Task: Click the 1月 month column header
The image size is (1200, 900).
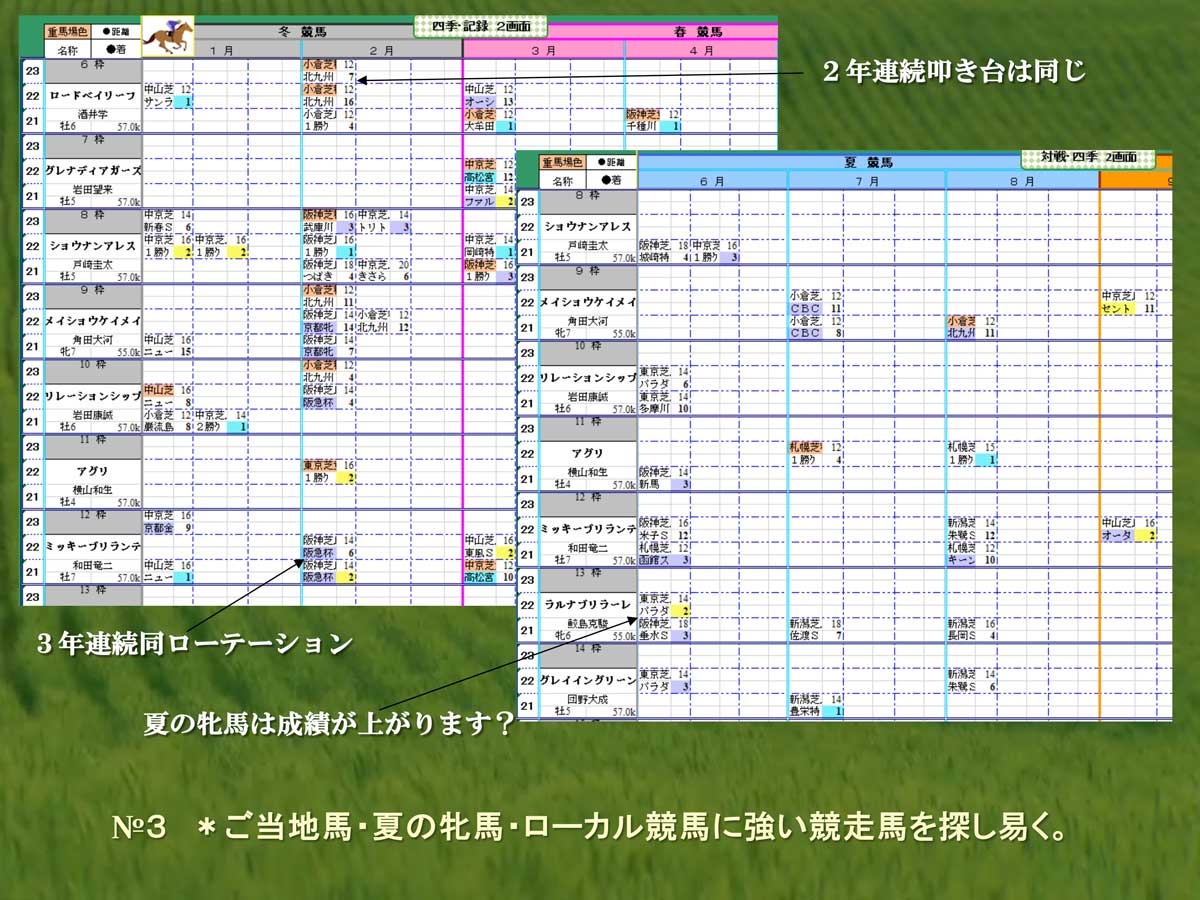Action: coord(221,49)
